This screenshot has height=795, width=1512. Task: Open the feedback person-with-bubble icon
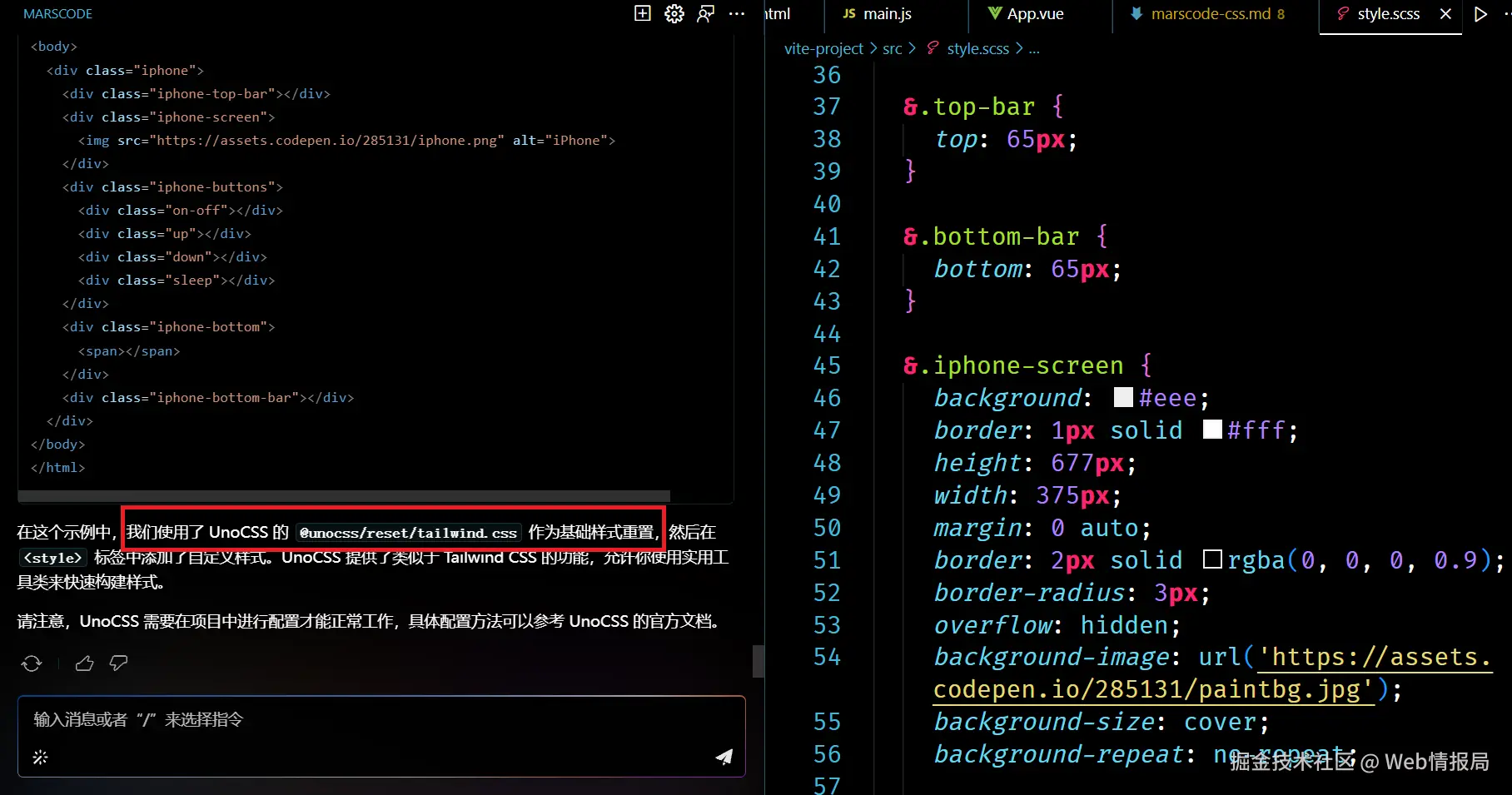point(706,13)
